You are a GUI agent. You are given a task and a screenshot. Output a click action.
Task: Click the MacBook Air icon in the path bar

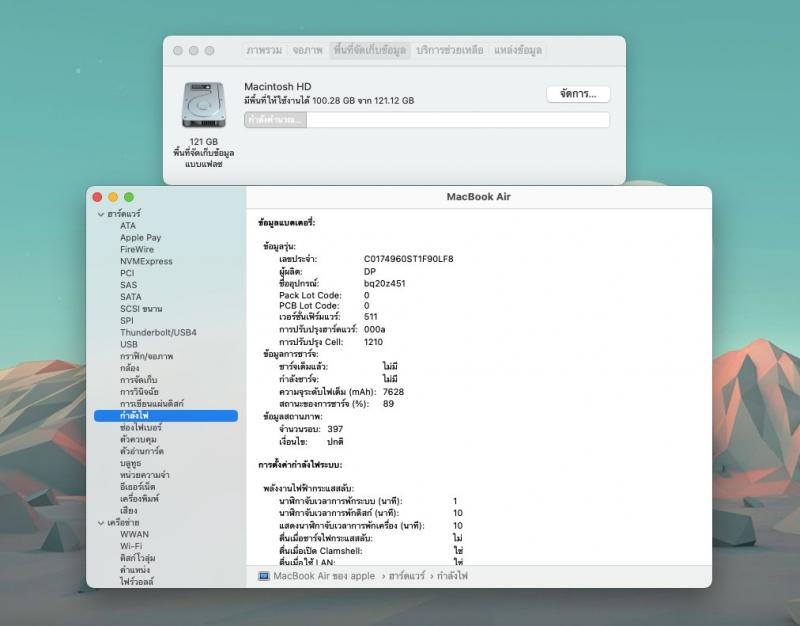coord(264,576)
